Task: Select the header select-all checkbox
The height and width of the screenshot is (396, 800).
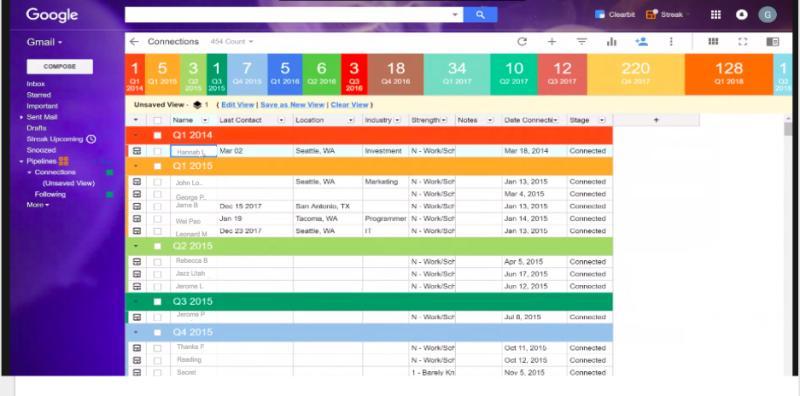Action: coord(157,120)
